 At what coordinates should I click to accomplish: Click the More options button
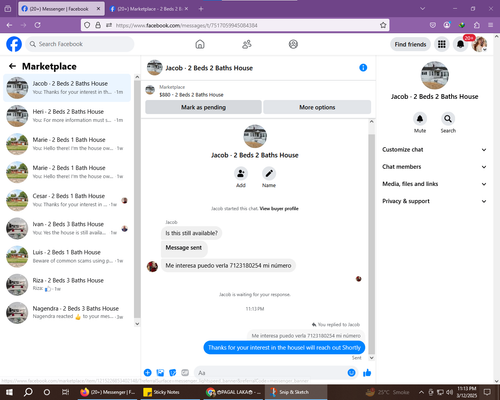[x=317, y=107]
